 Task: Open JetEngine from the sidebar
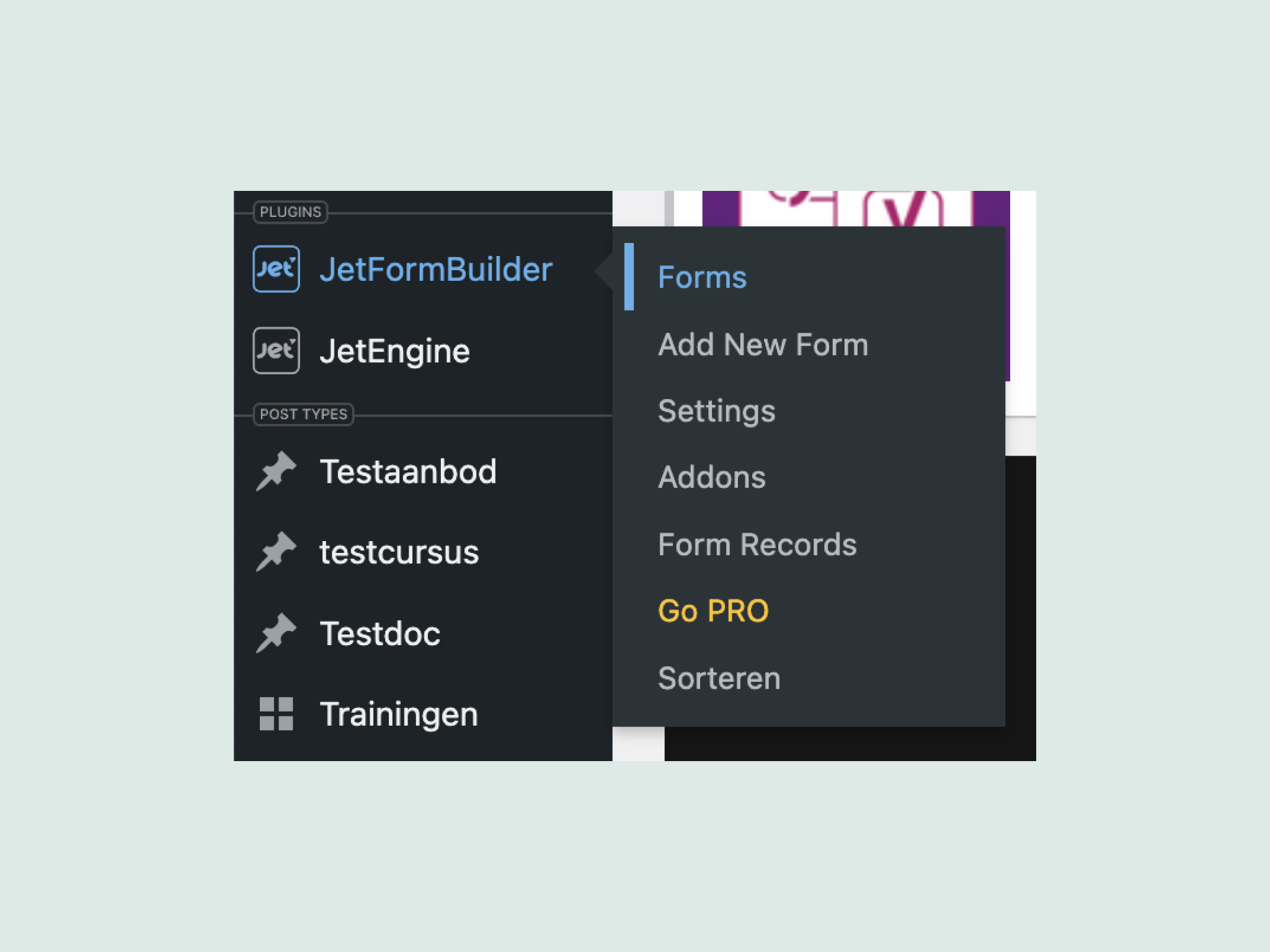pyautogui.click(x=395, y=351)
